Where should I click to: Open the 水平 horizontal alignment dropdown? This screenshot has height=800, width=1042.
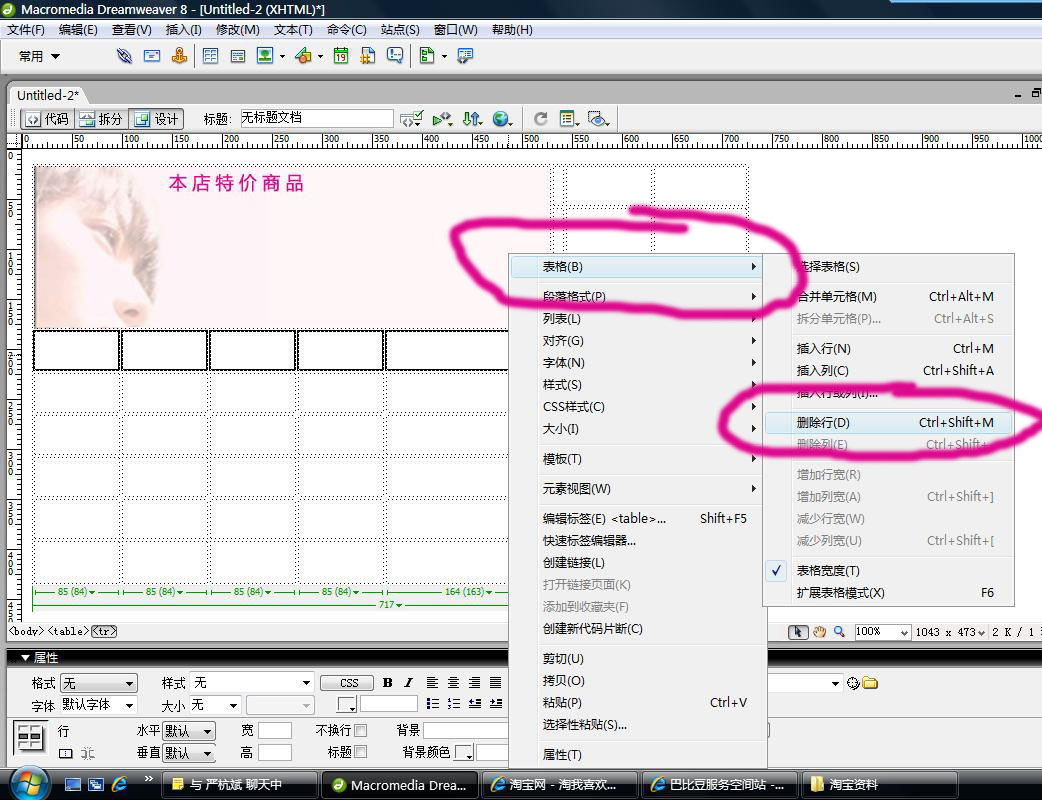click(189, 732)
